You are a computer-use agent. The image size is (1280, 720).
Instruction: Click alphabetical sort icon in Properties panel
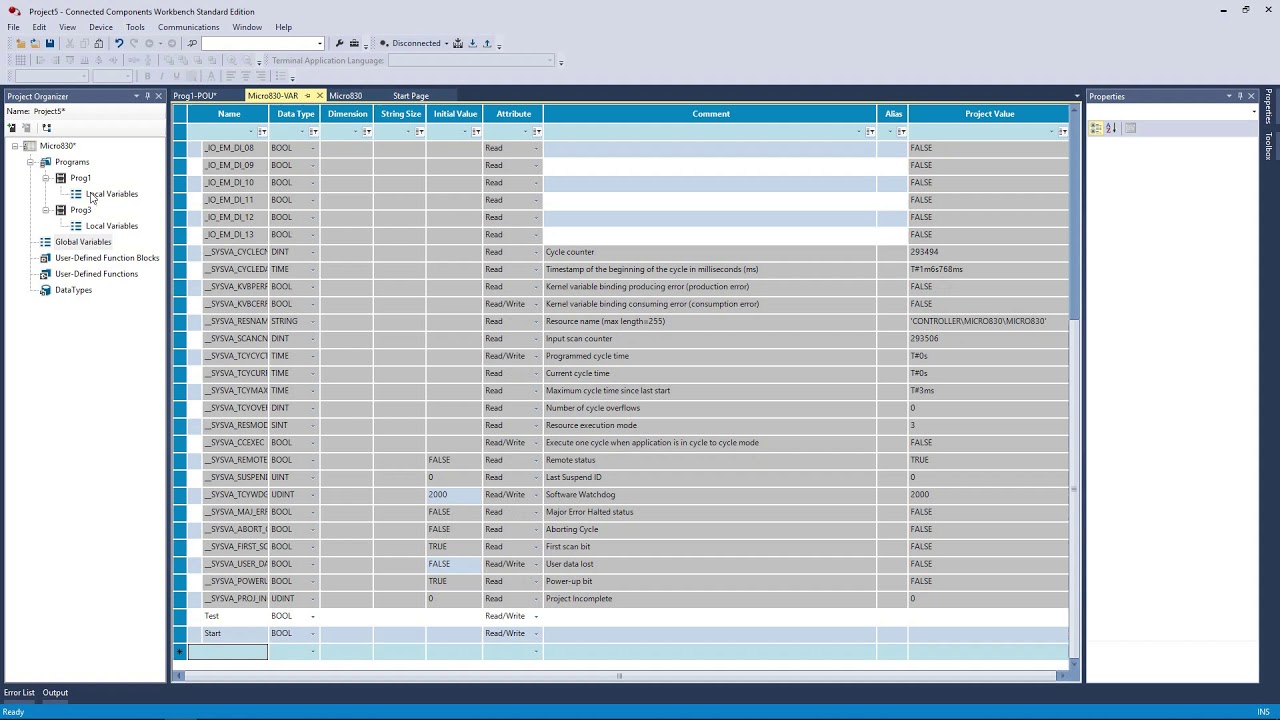(1111, 128)
